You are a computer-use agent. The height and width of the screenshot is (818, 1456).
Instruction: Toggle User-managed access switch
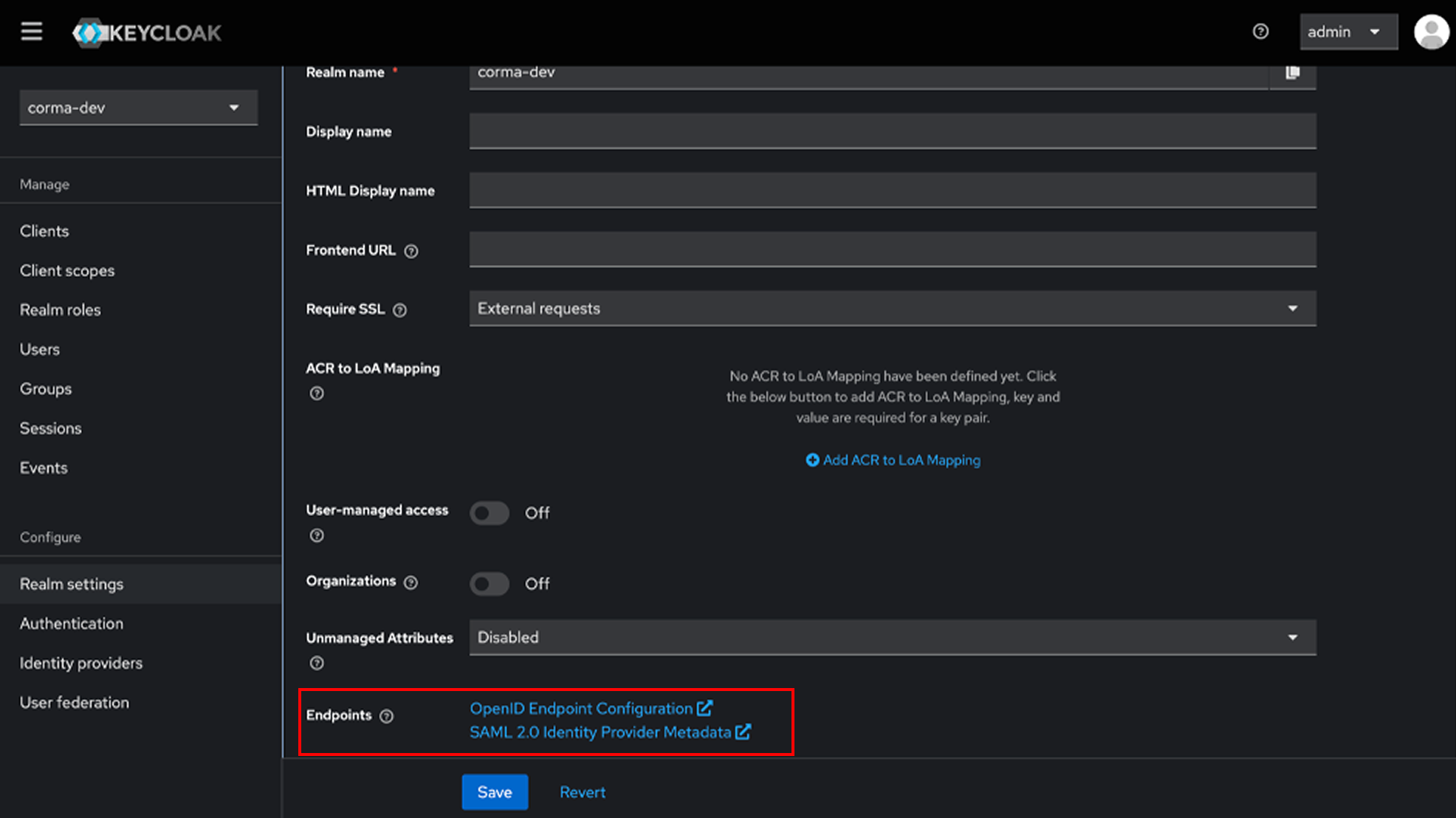(x=490, y=513)
